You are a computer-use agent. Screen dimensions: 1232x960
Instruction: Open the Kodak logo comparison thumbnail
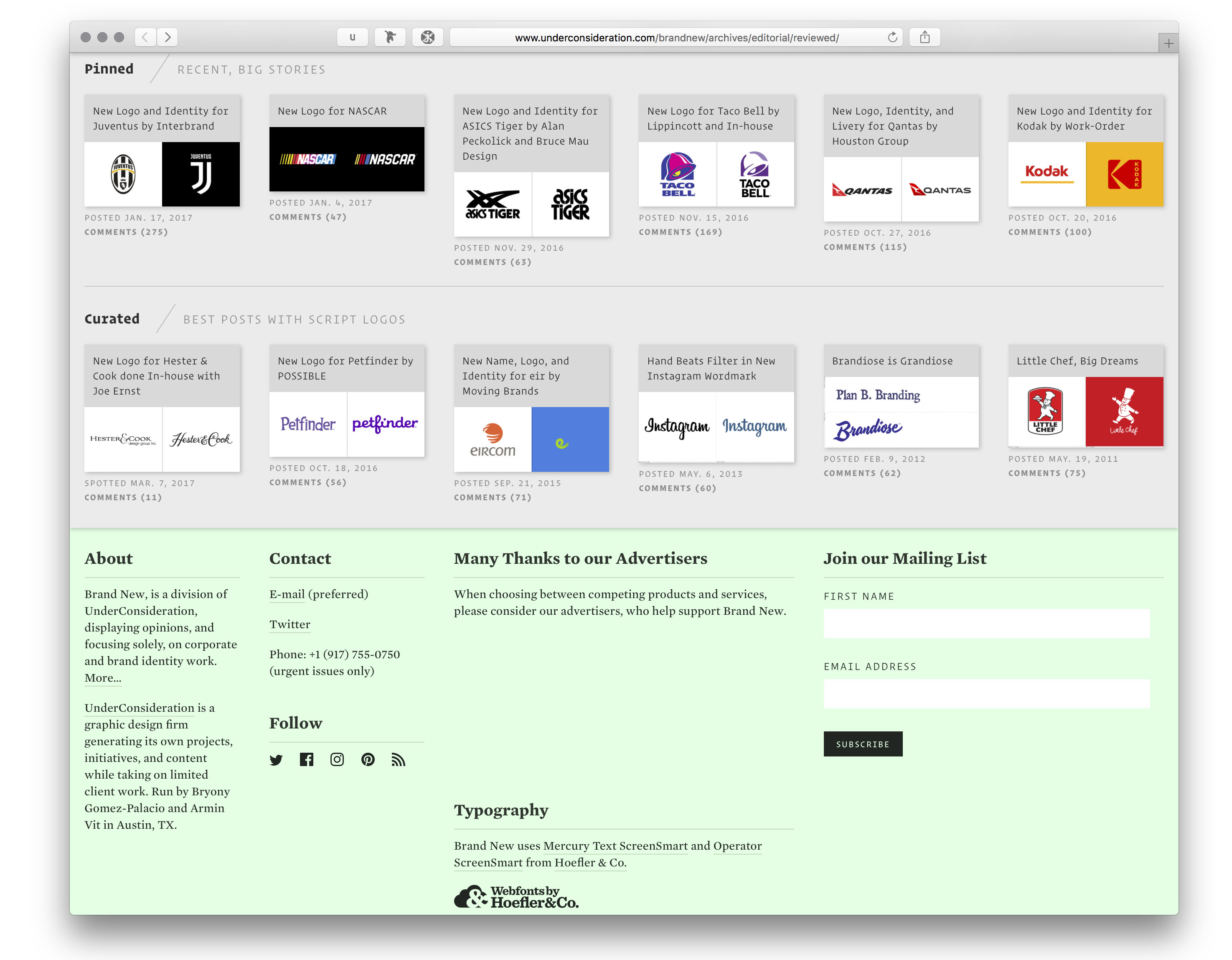point(1085,174)
